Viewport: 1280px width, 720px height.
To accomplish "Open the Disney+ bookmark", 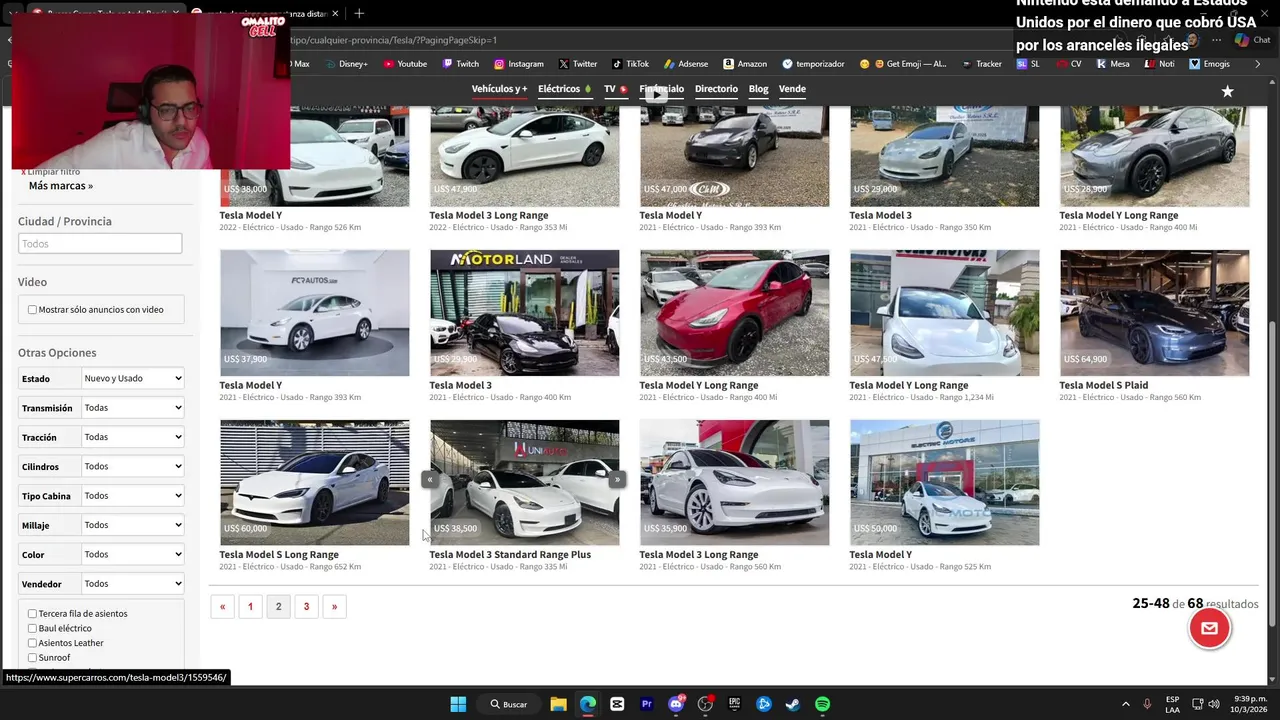I will pyautogui.click(x=346, y=64).
